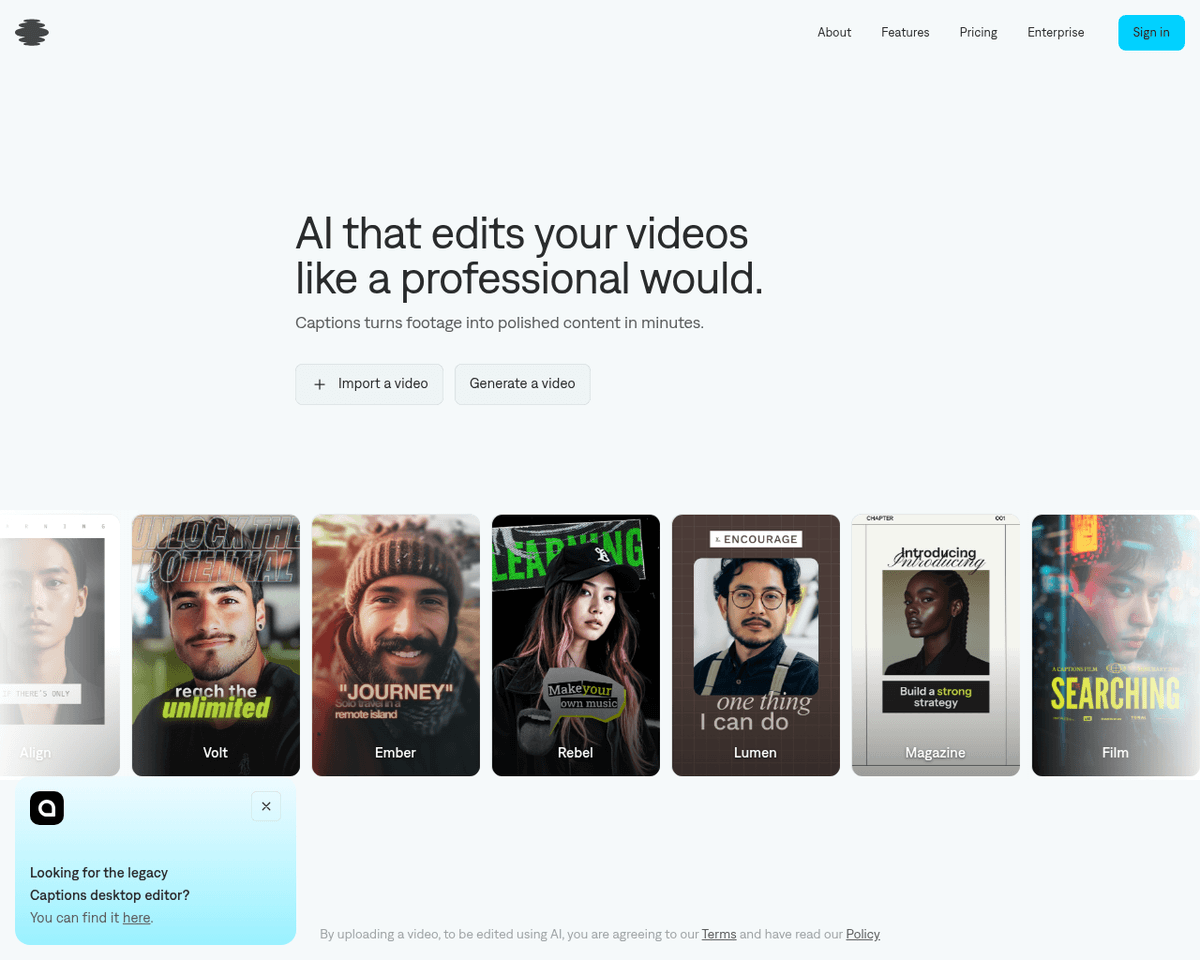The height and width of the screenshot is (960, 1200).
Task: Pick the Ember style template
Action: (396, 645)
